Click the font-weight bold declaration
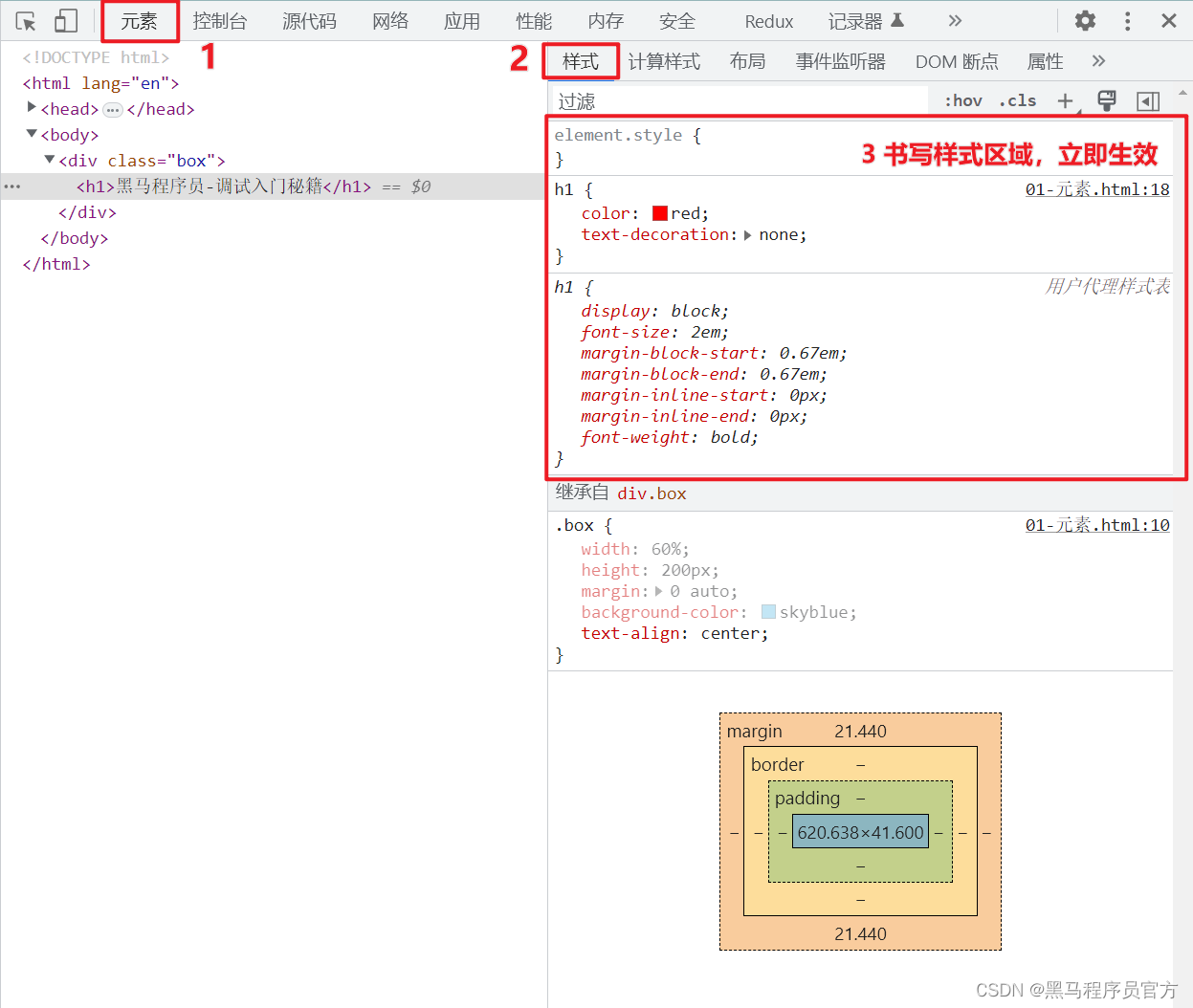 [670, 437]
